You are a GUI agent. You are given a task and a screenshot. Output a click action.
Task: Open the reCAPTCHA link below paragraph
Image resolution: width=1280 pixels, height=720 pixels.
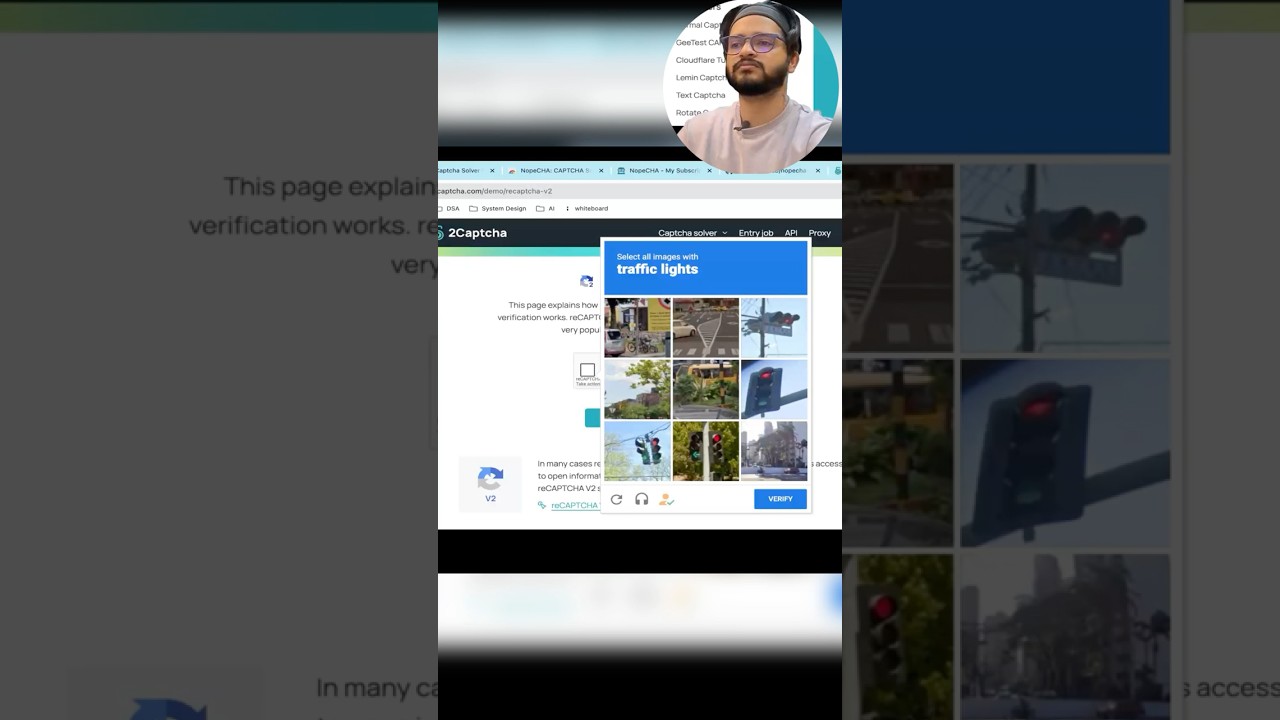(x=574, y=506)
